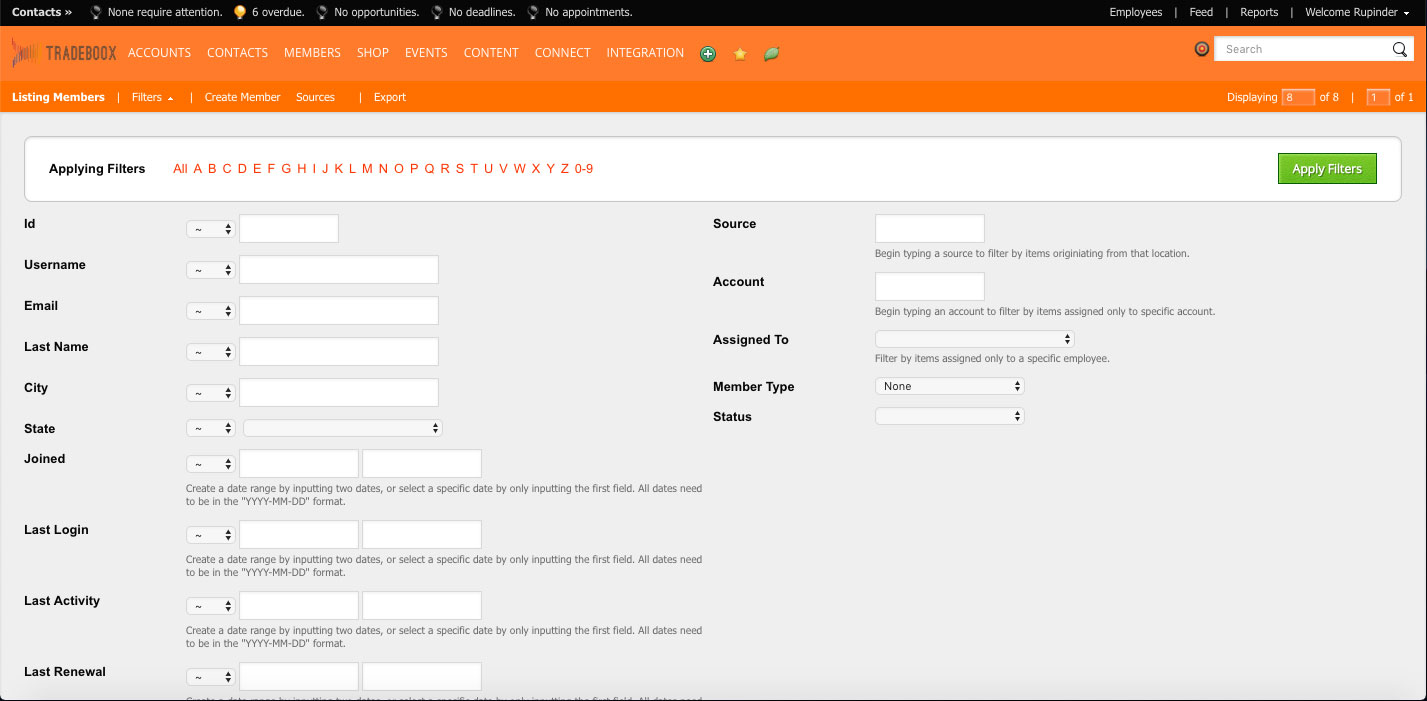Open the Id operator dropdown
The height and width of the screenshot is (701, 1427).
click(x=211, y=229)
